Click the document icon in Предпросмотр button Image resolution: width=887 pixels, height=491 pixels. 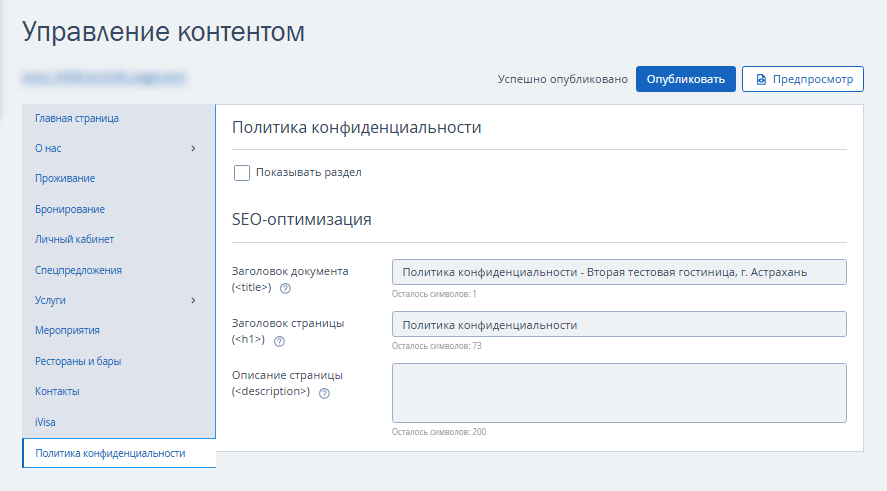761,79
